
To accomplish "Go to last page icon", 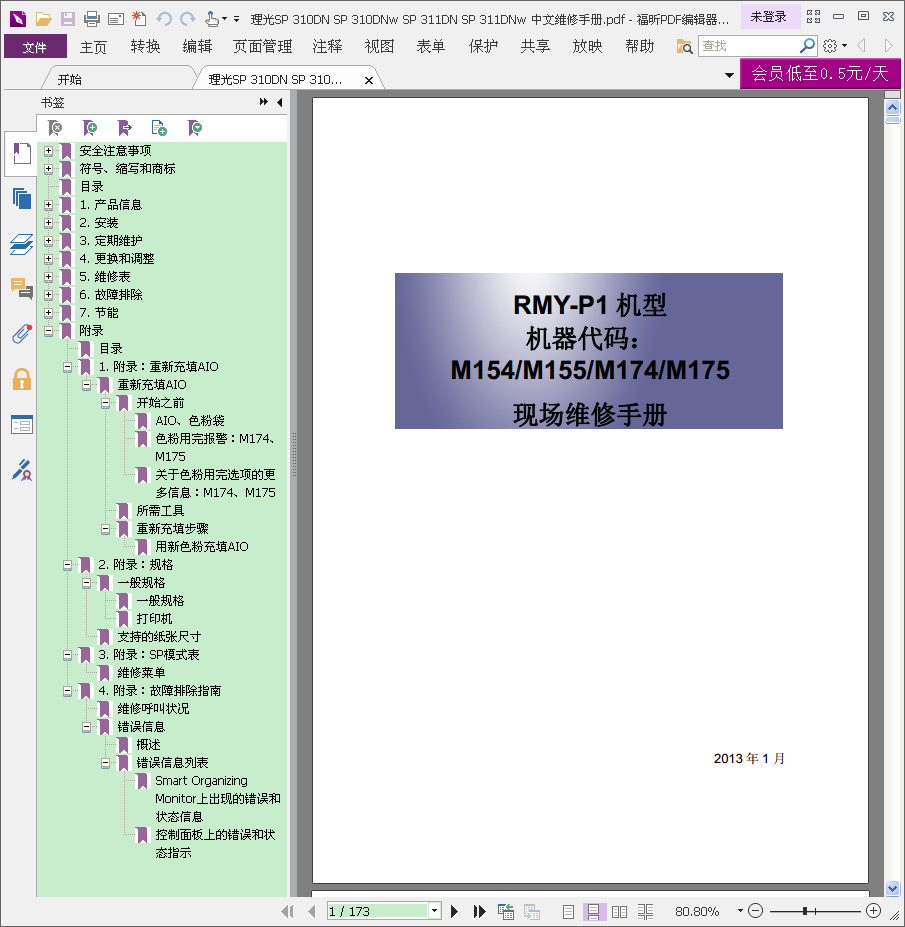I will pos(479,911).
